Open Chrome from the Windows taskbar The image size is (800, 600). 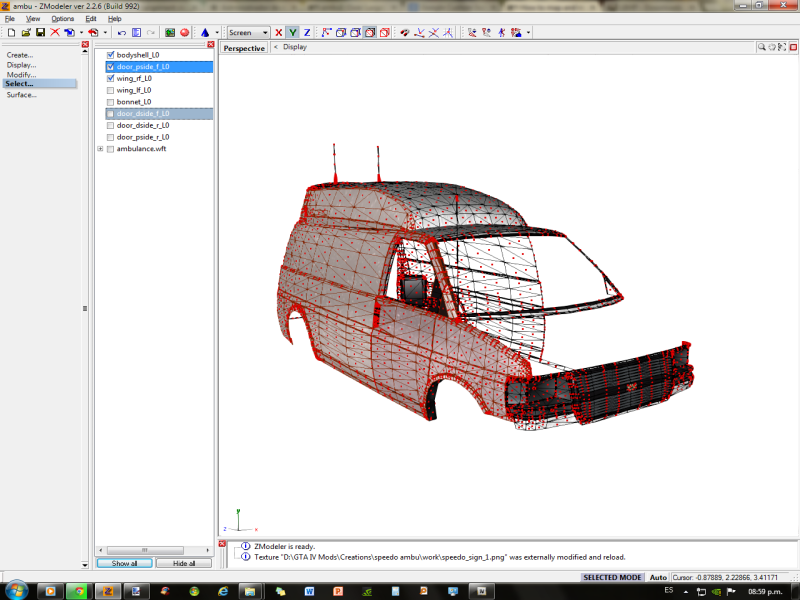coord(79,591)
